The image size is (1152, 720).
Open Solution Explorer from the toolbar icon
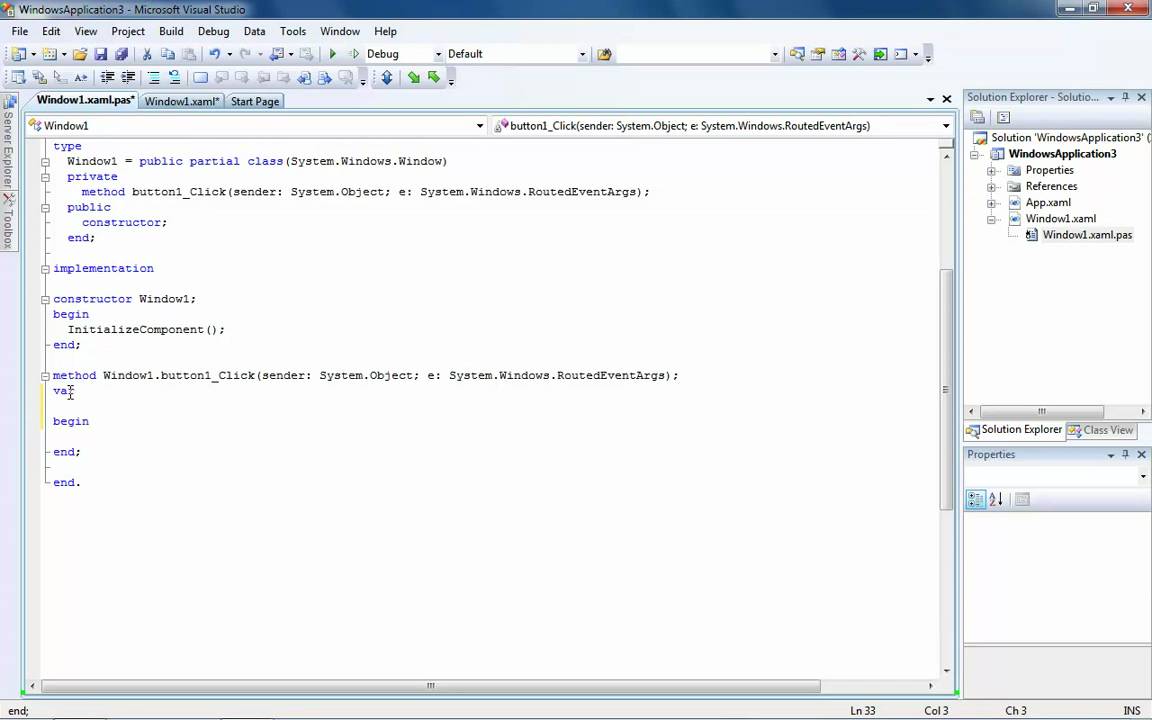coord(796,54)
